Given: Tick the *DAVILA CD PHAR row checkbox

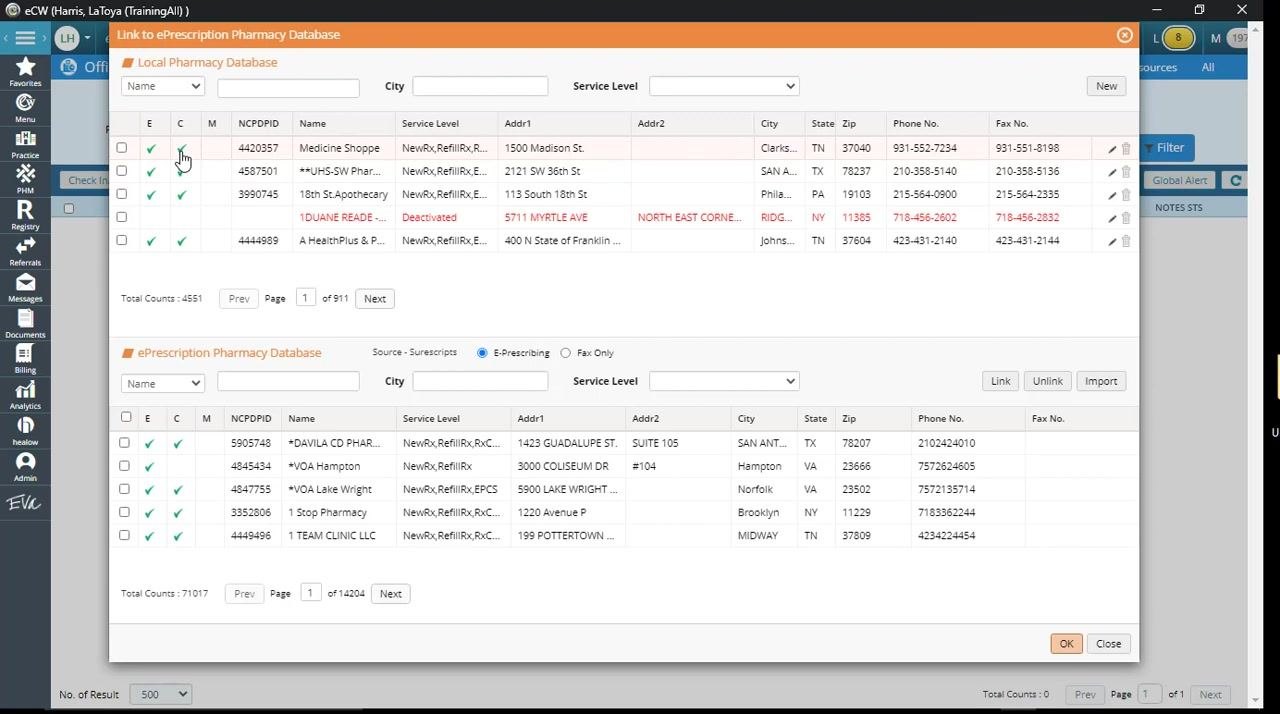Looking at the screenshot, I should pos(124,442).
